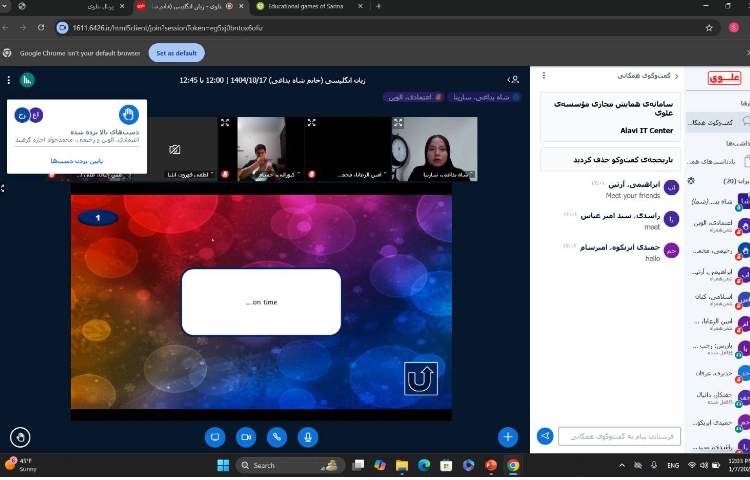The image size is (750, 480).
Task: Click the connection status bars icon
Action: point(28,79)
